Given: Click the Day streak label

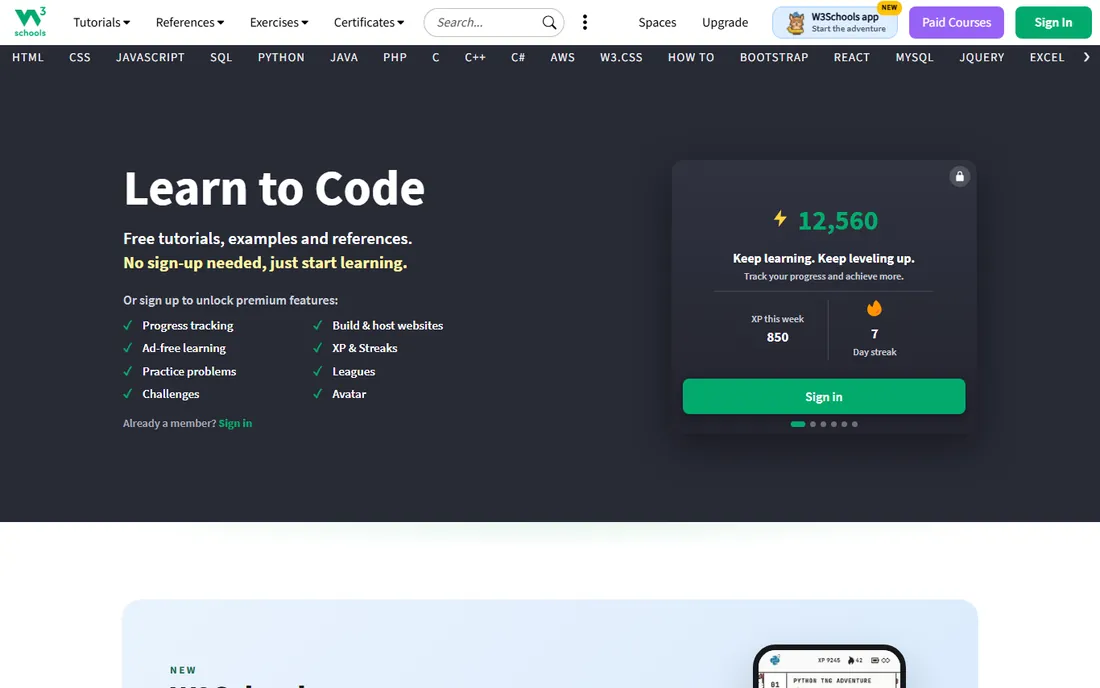Looking at the screenshot, I should coord(874,352).
